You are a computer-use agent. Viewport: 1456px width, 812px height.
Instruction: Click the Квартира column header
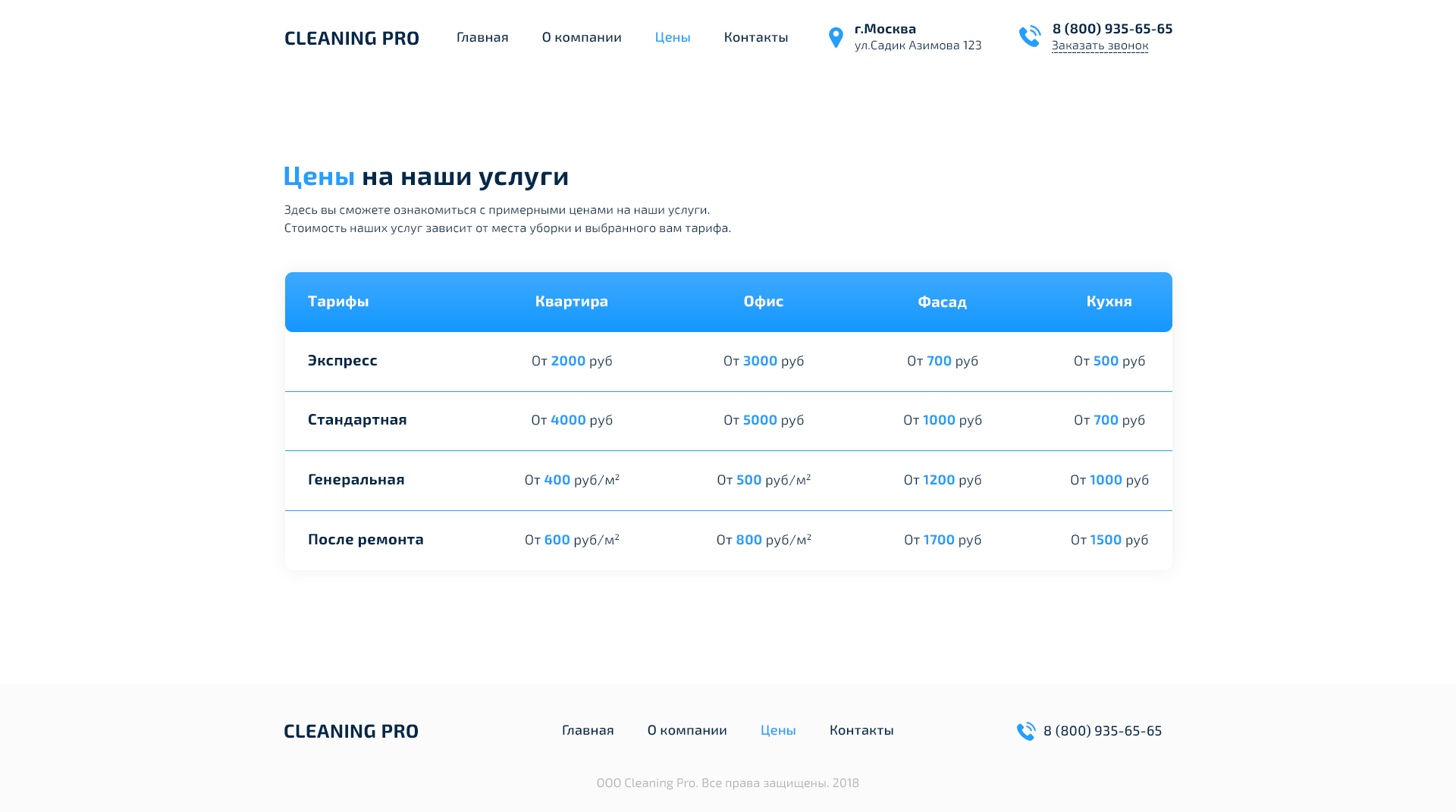(572, 302)
